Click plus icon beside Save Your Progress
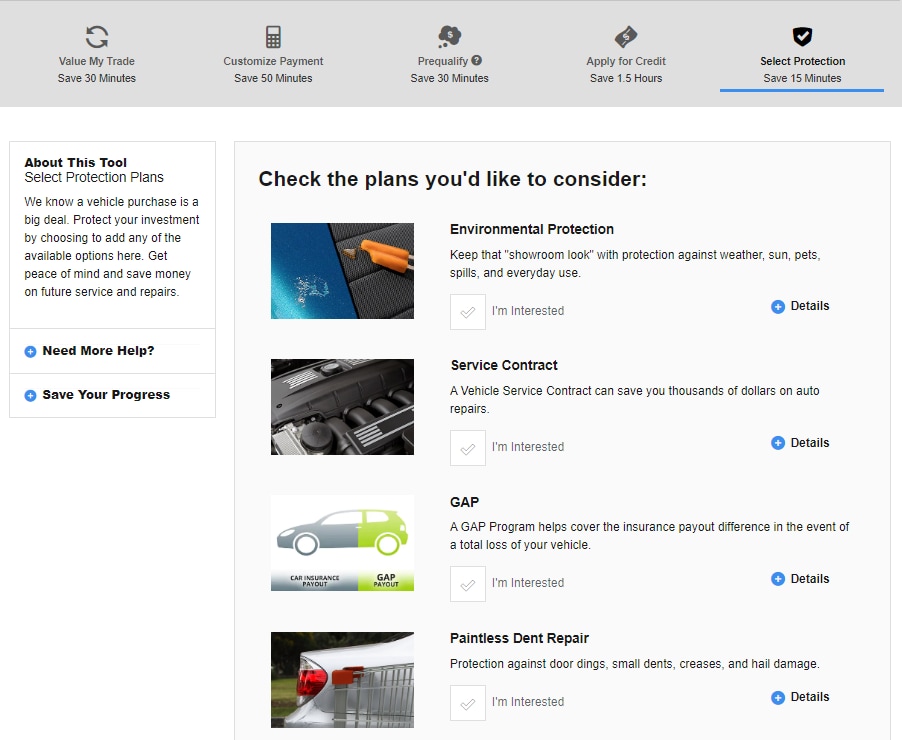 30,395
